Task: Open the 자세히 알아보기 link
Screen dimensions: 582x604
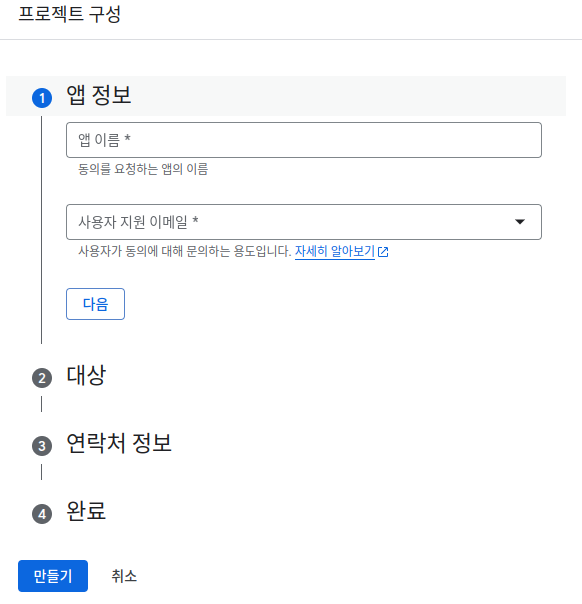Action: click(x=335, y=252)
